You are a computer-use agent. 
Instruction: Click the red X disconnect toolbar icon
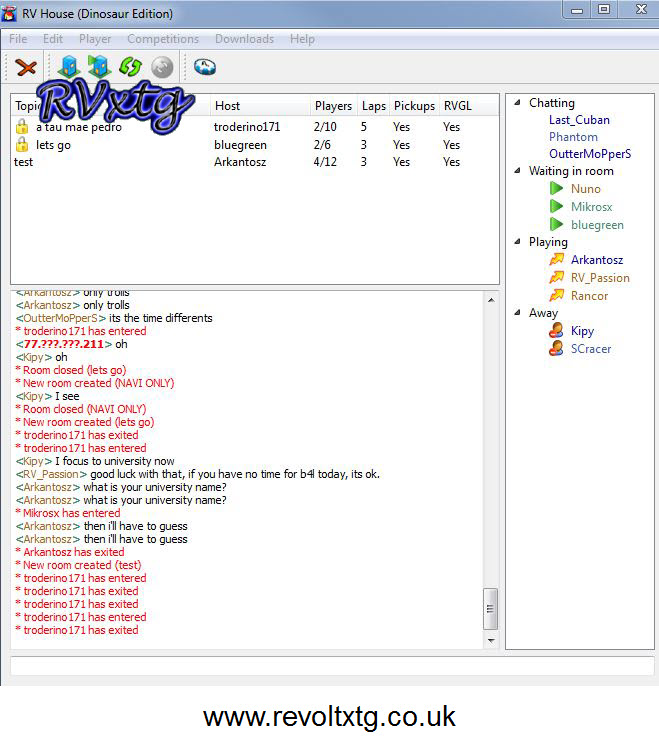(x=26, y=67)
